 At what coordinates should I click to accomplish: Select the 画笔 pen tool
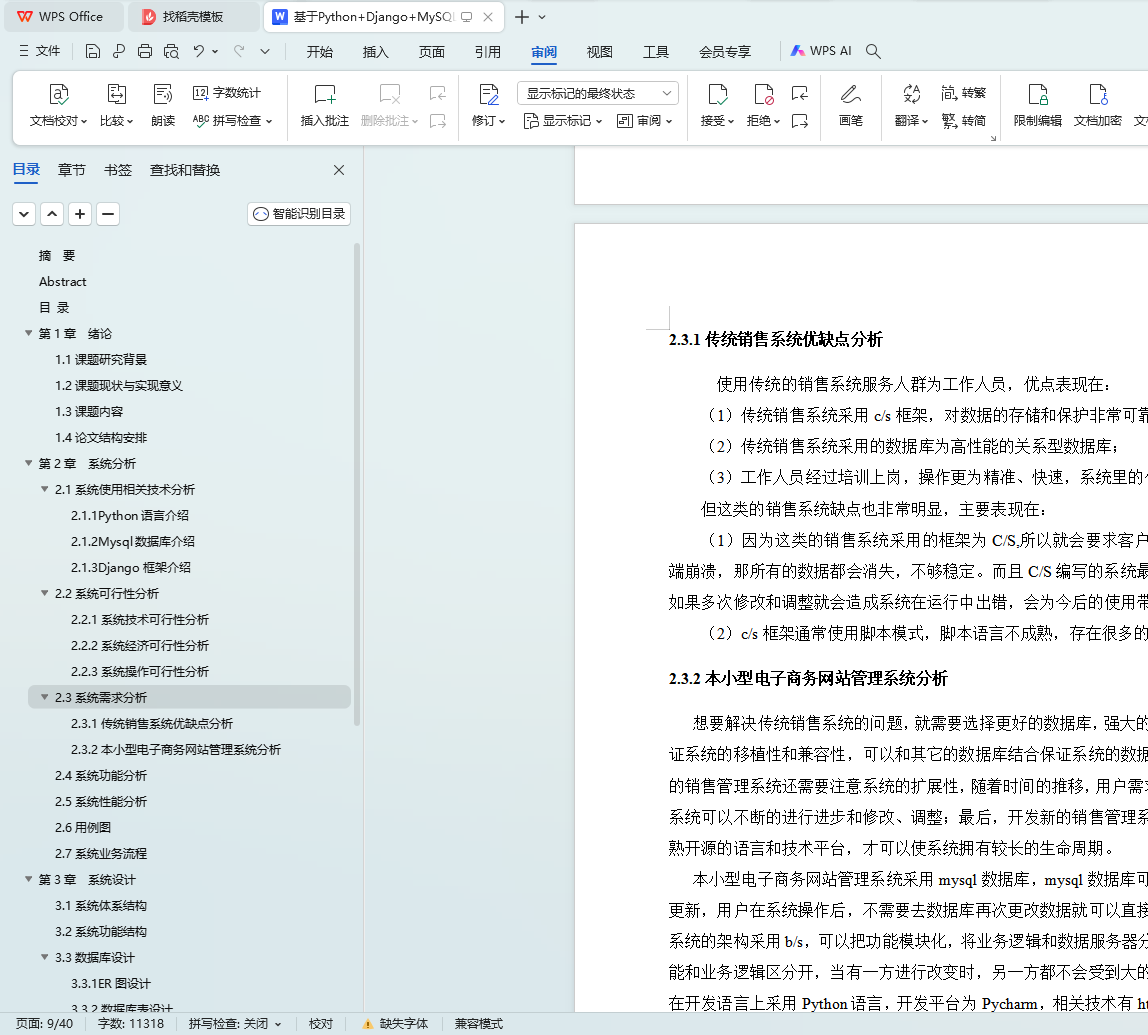point(850,105)
